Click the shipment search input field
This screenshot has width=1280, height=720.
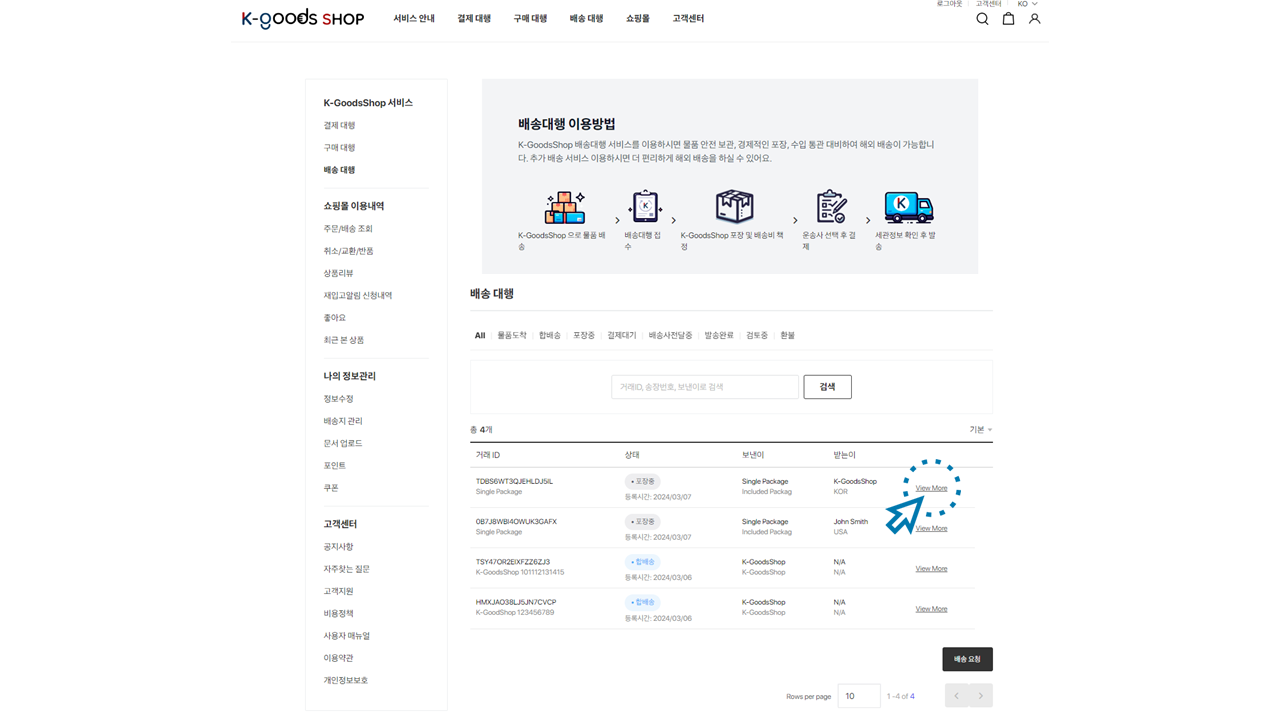(704, 387)
